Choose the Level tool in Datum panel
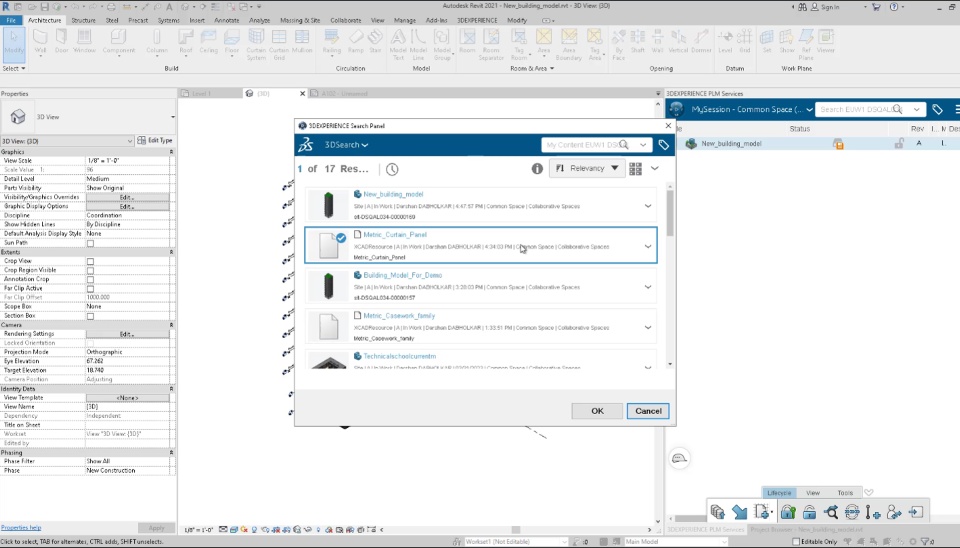The width and height of the screenshot is (960, 548). point(725,42)
